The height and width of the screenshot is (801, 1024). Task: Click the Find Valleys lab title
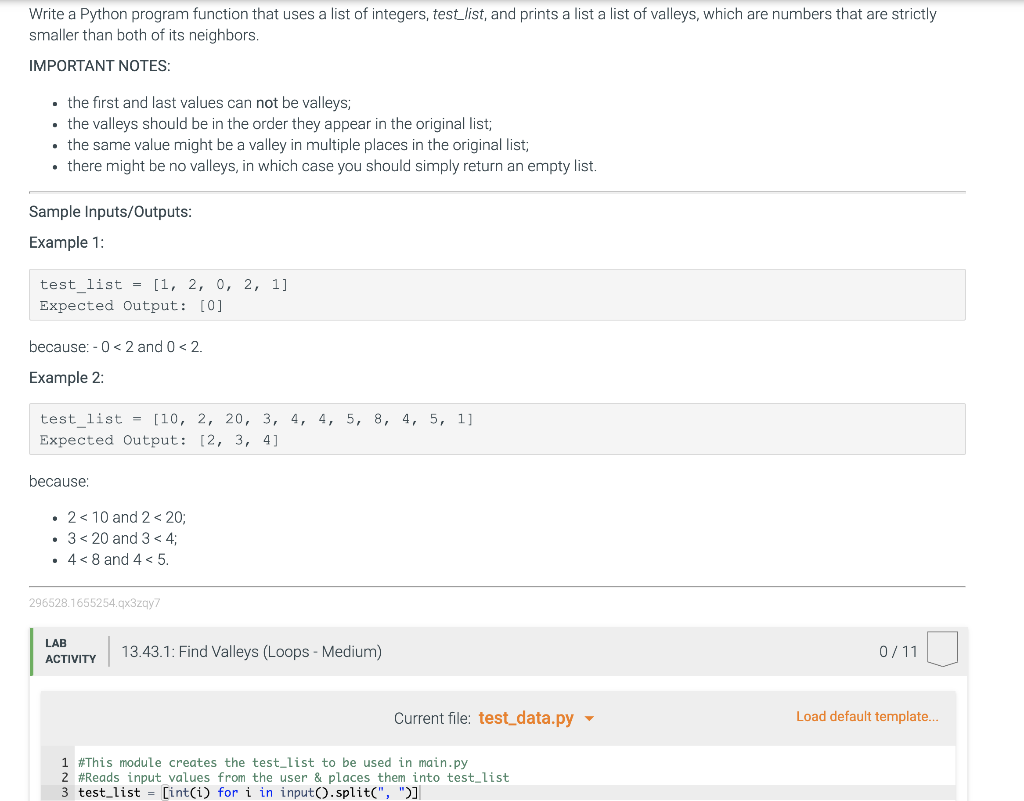[x=251, y=652]
